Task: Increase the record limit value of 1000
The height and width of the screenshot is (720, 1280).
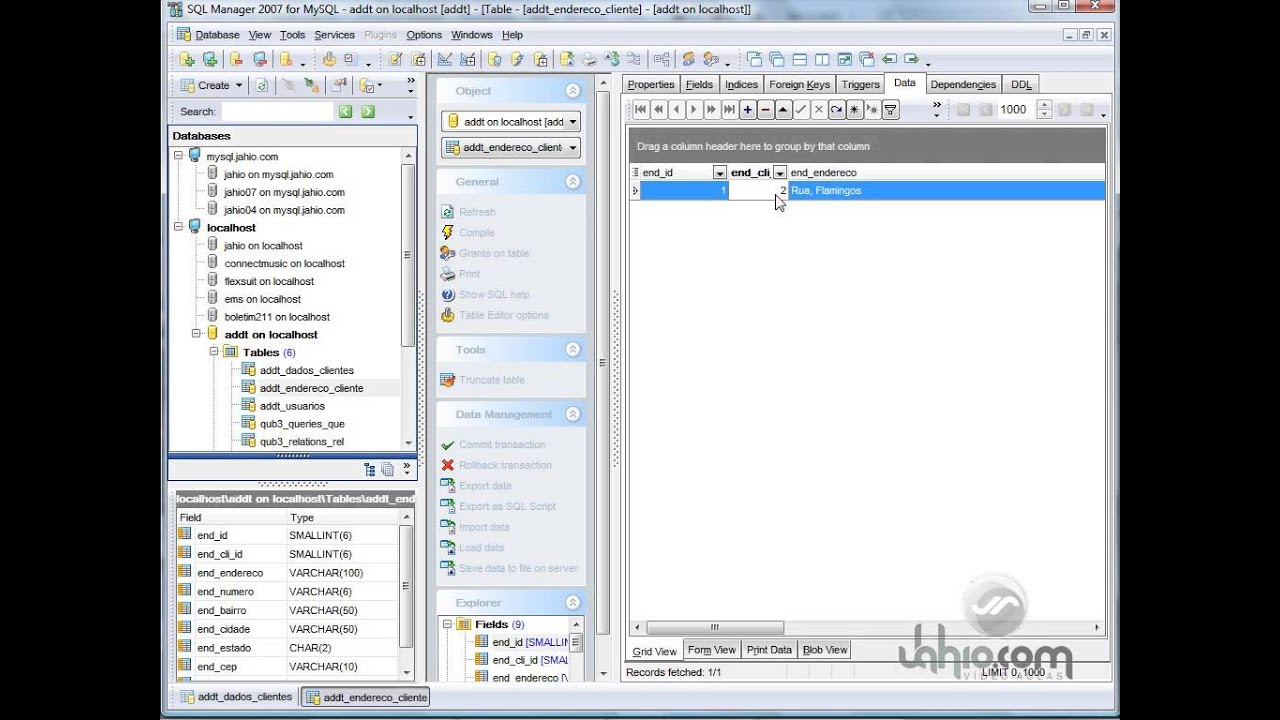Action: click(1044, 106)
